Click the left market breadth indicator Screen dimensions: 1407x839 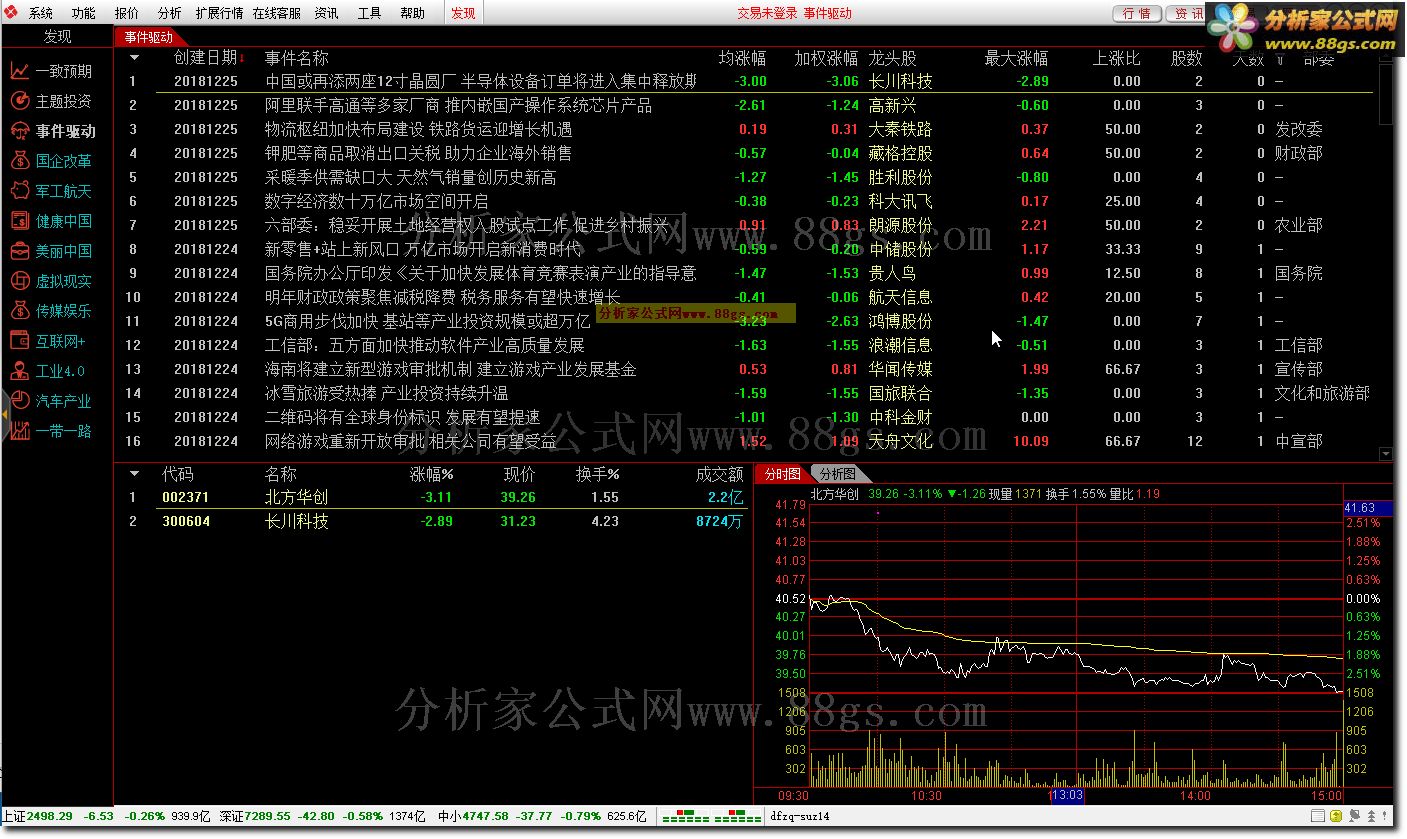click(x=685, y=816)
